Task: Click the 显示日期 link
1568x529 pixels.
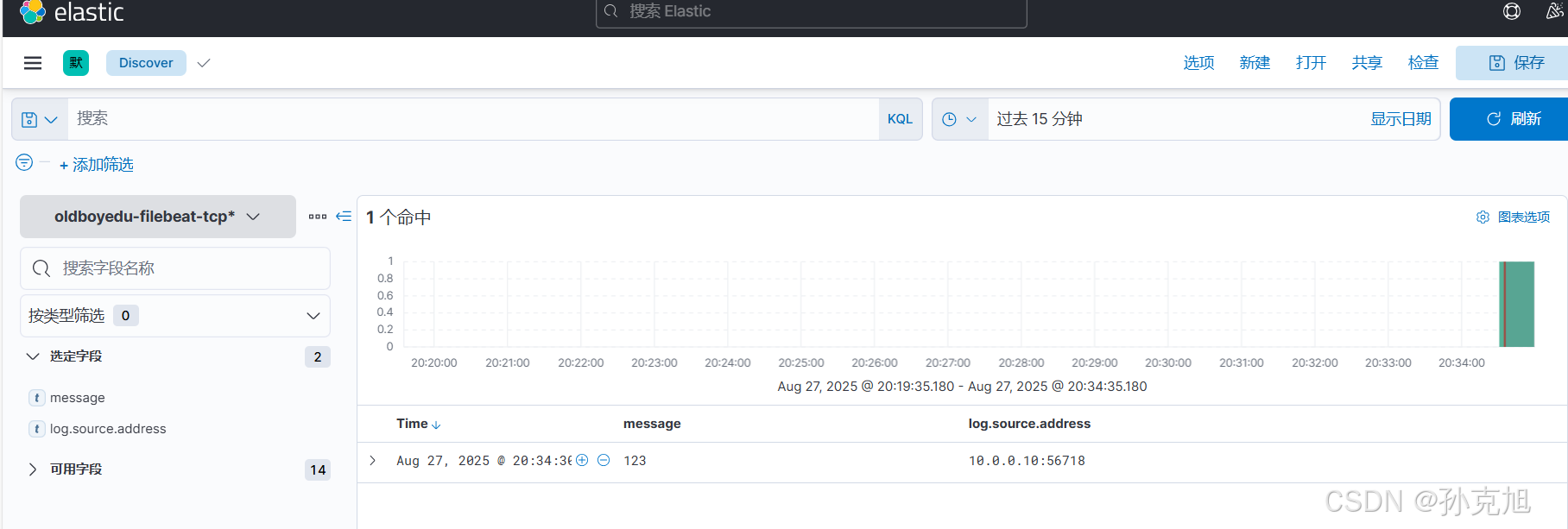Action: click(x=1400, y=119)
